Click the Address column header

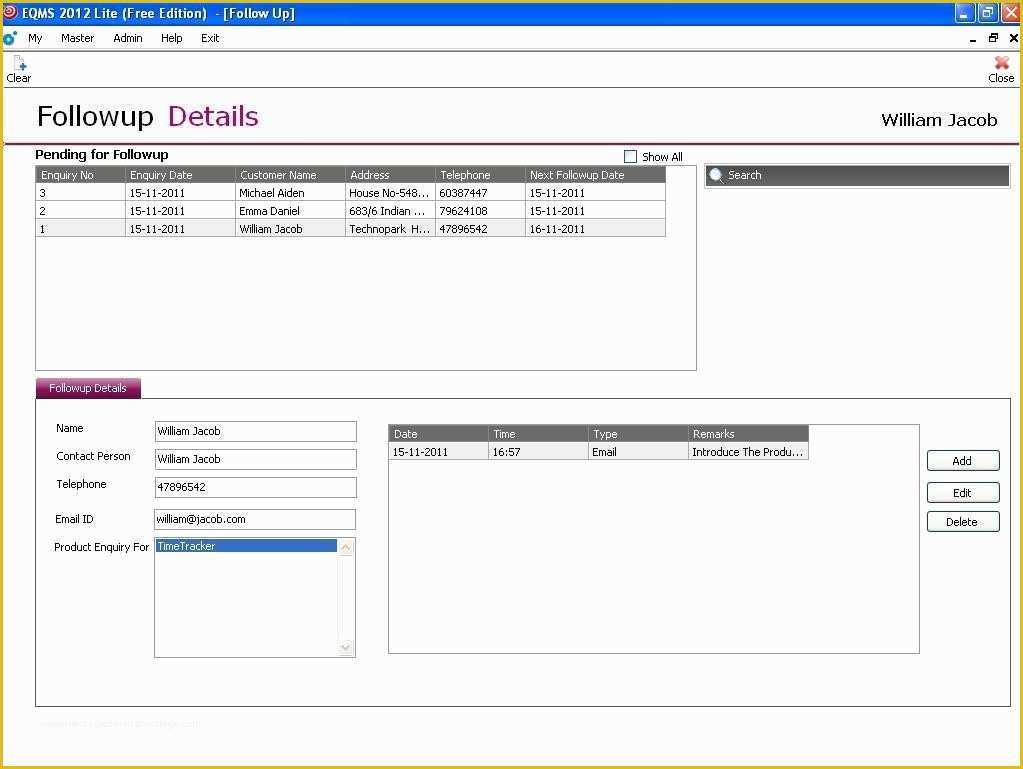390,175
